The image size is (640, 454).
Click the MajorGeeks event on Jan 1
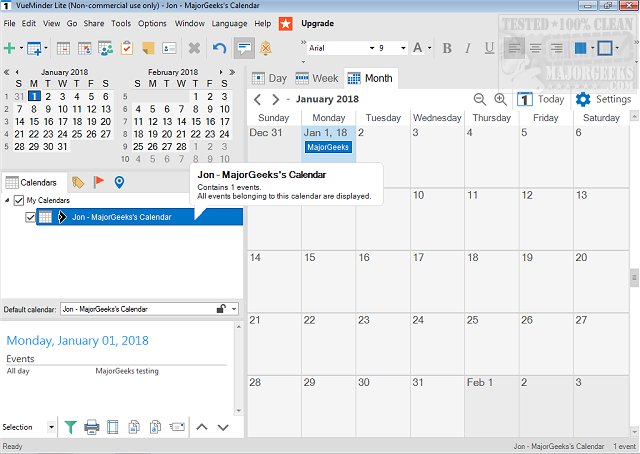328,147
